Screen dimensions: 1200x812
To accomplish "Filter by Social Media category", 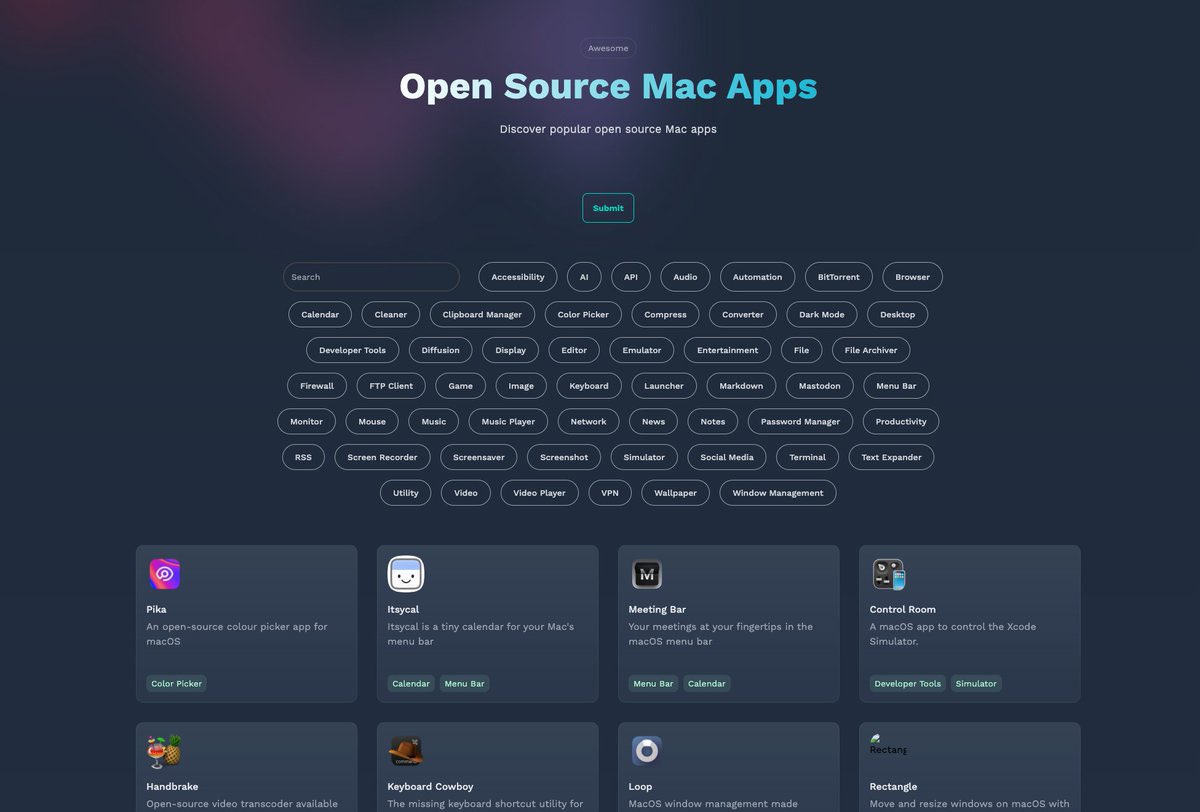I will tap(727, 457).
